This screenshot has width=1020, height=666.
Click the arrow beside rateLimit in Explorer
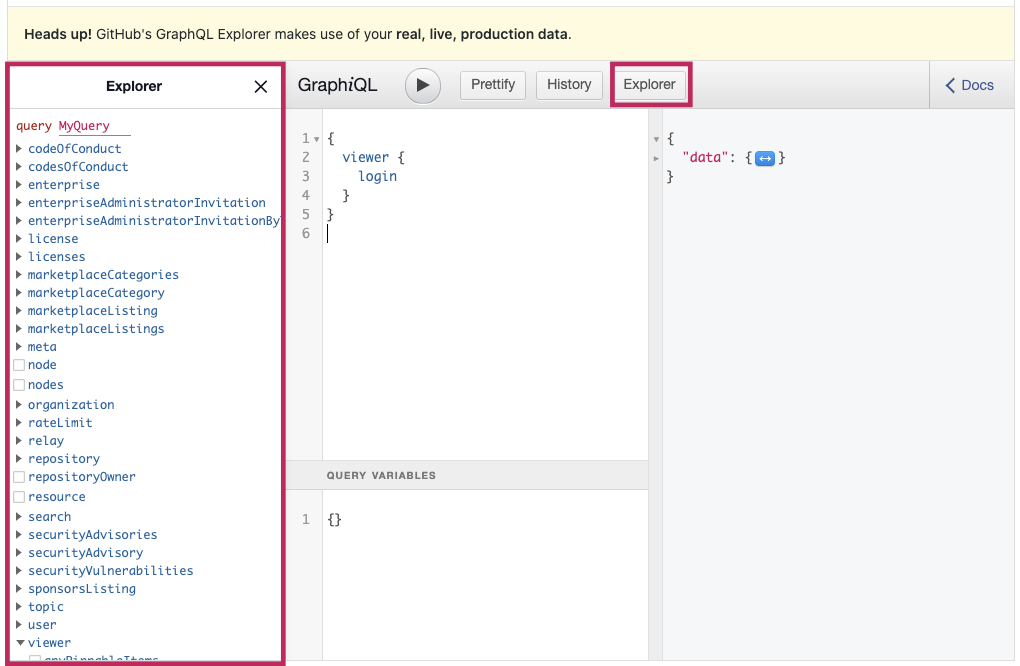tap(18, 422)
